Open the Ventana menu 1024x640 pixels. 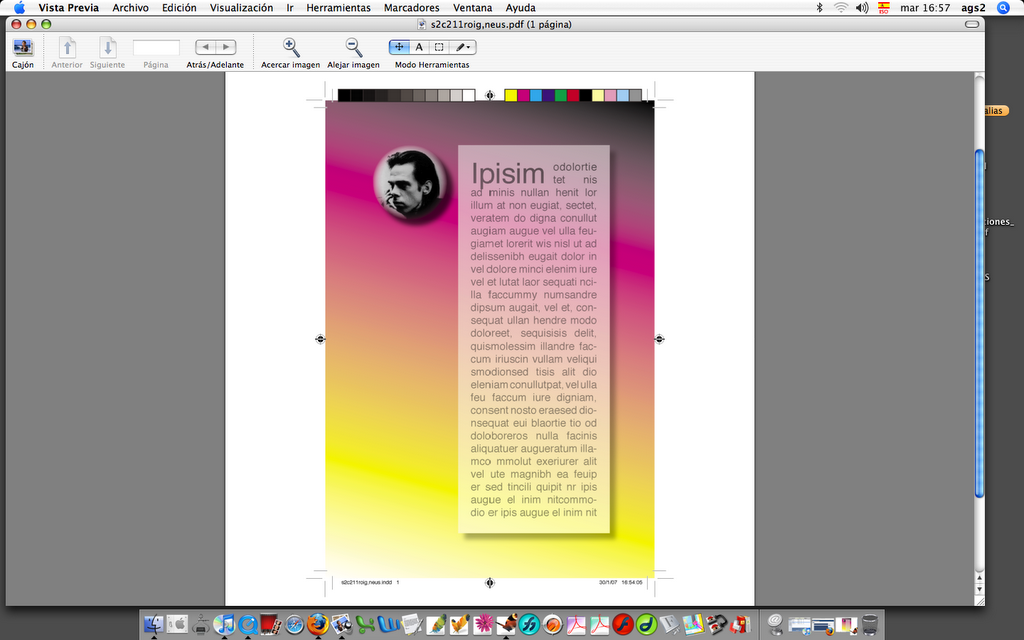click(472, 8)
